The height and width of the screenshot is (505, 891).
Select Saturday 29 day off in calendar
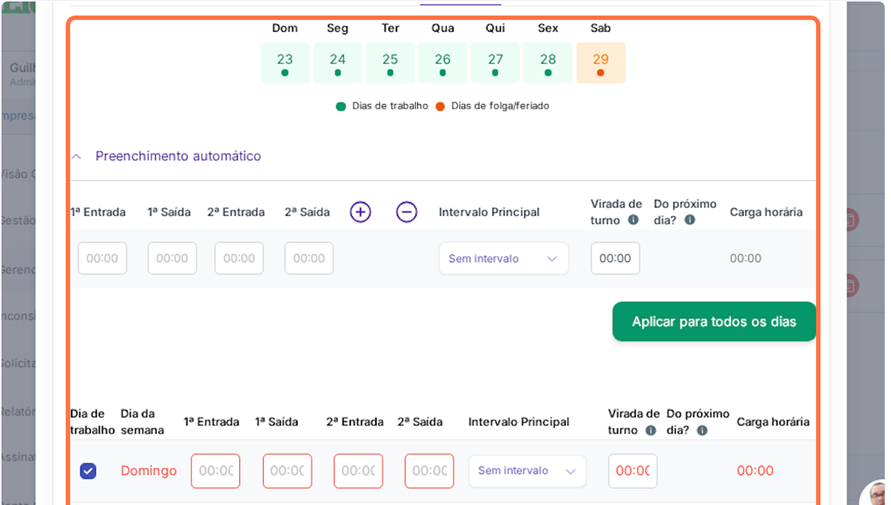click(600, 63)
